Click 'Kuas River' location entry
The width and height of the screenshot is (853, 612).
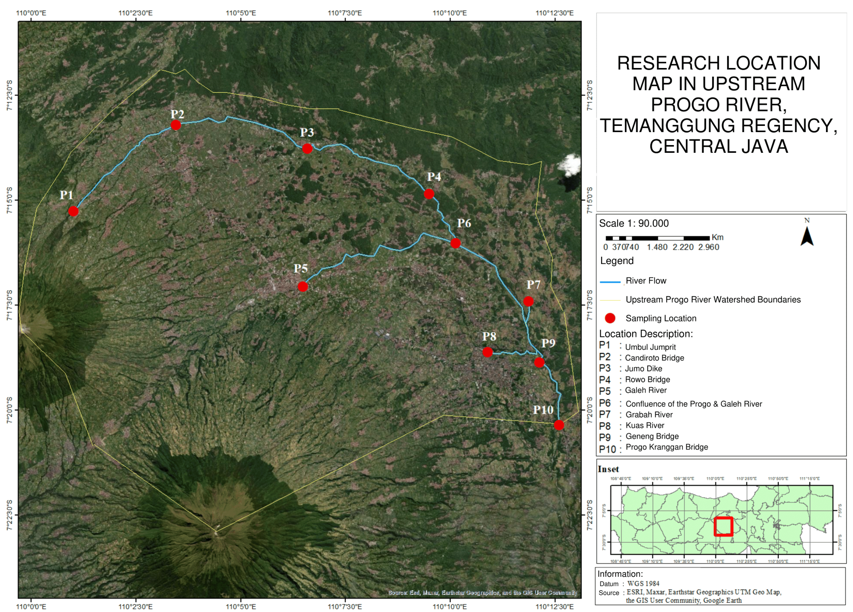point(645,425)
